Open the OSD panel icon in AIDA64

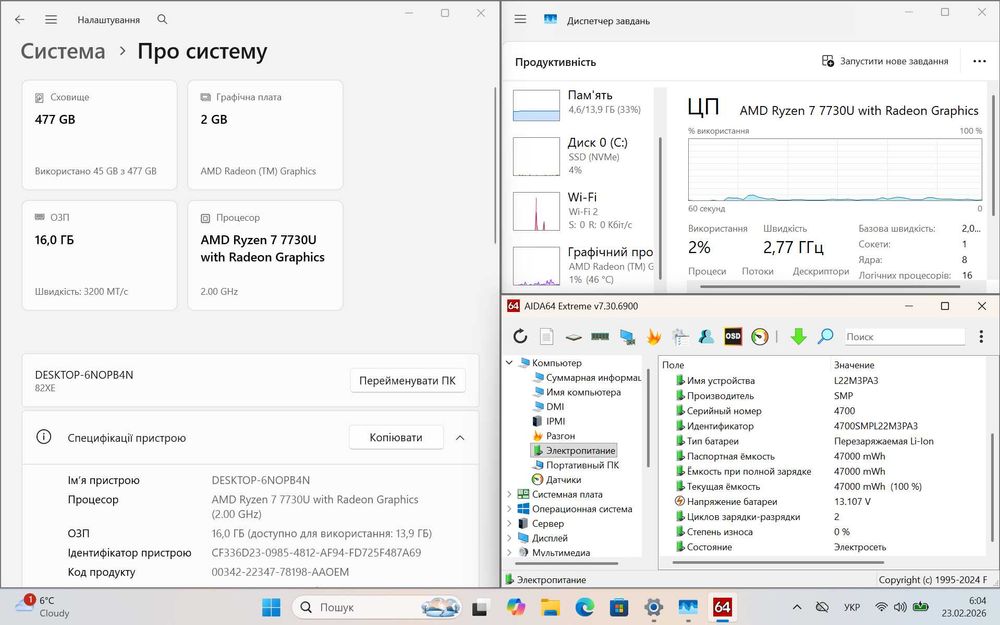733,336
